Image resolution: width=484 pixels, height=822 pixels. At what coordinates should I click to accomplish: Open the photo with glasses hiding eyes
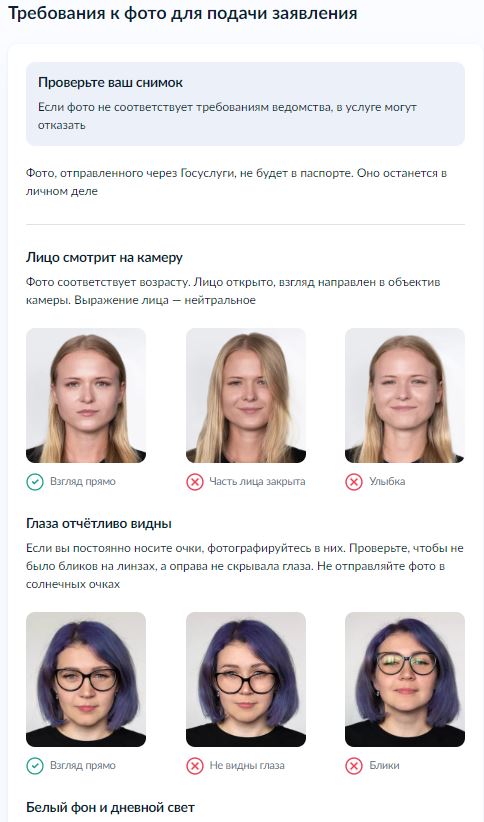click(x=246, y=679)
